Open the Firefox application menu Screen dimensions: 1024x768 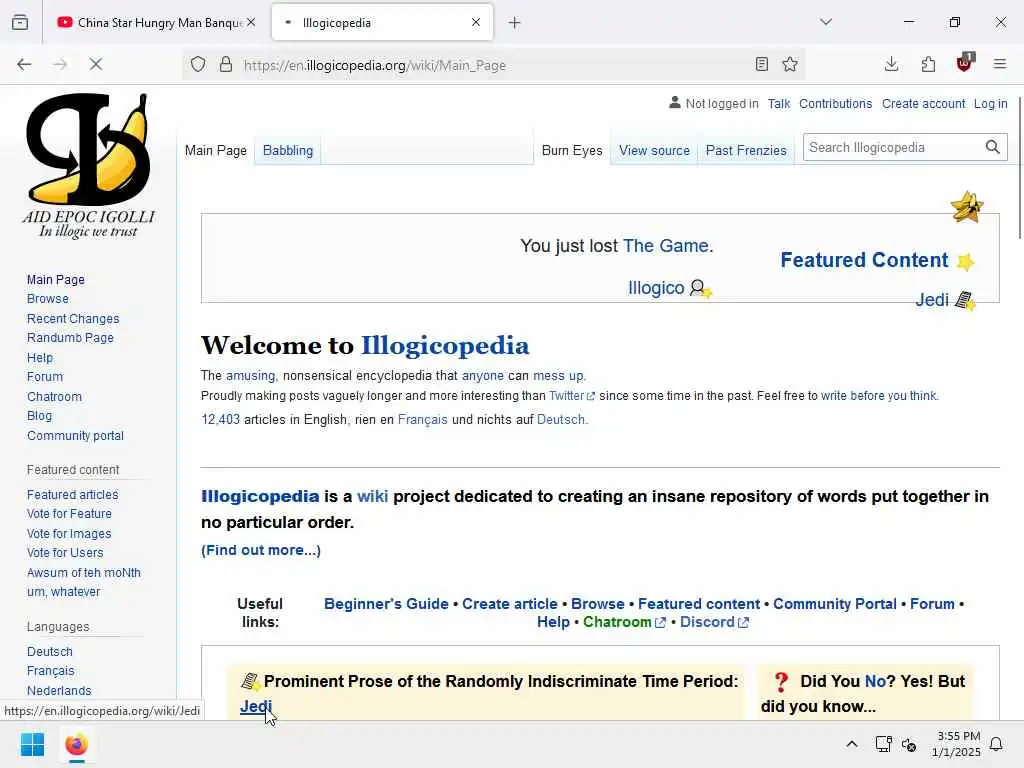1000,64
